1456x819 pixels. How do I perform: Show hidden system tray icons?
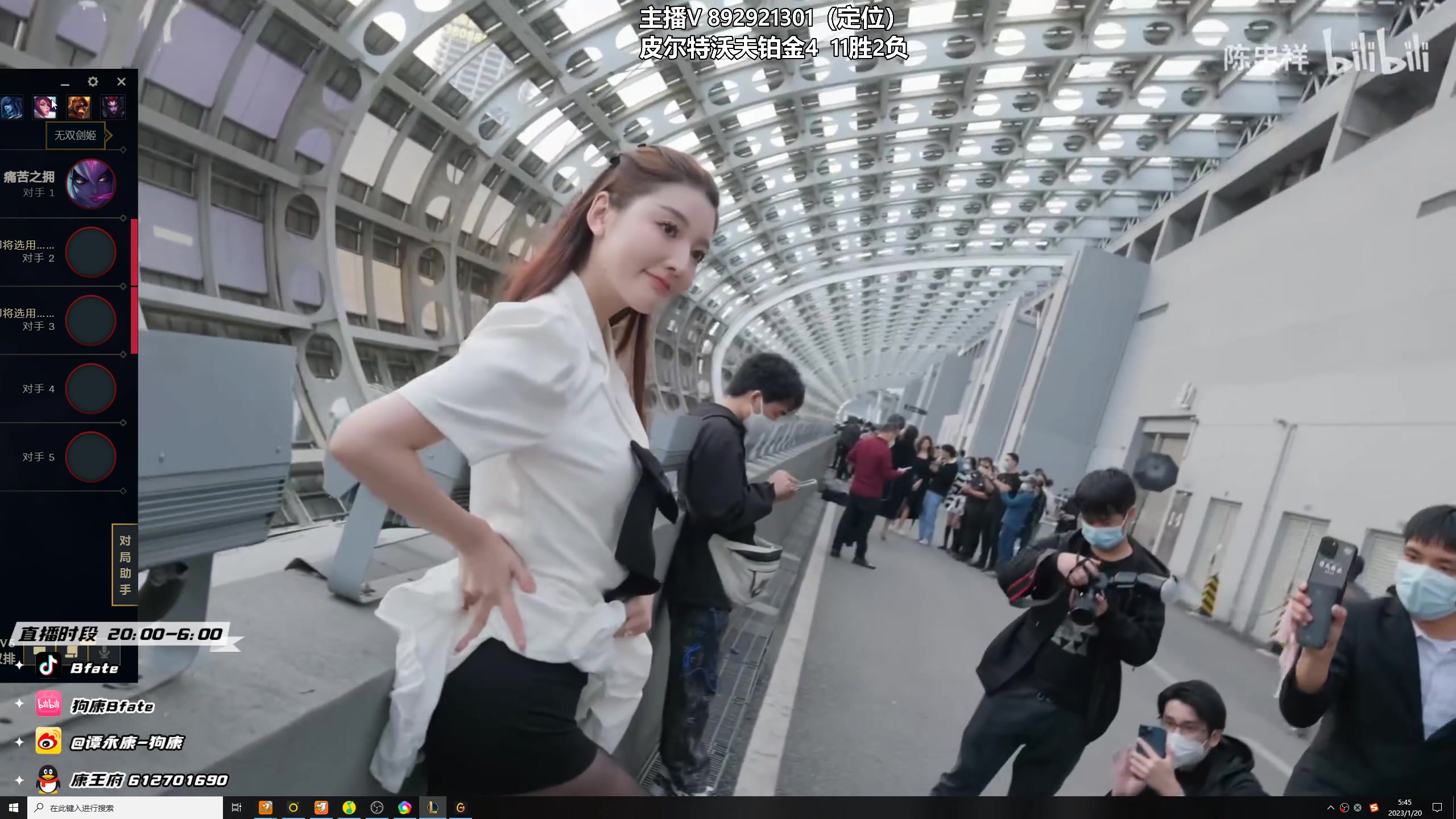[x=1330, y=808]
